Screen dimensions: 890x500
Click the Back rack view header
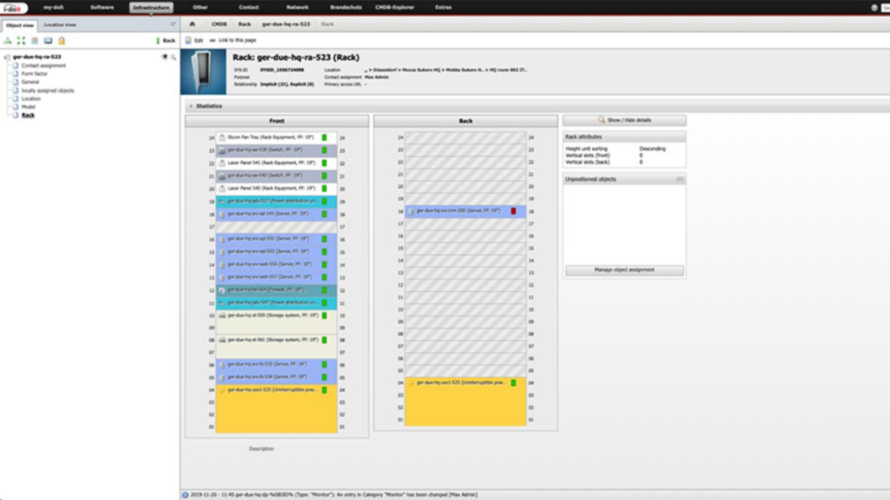(x=465, y=121)
